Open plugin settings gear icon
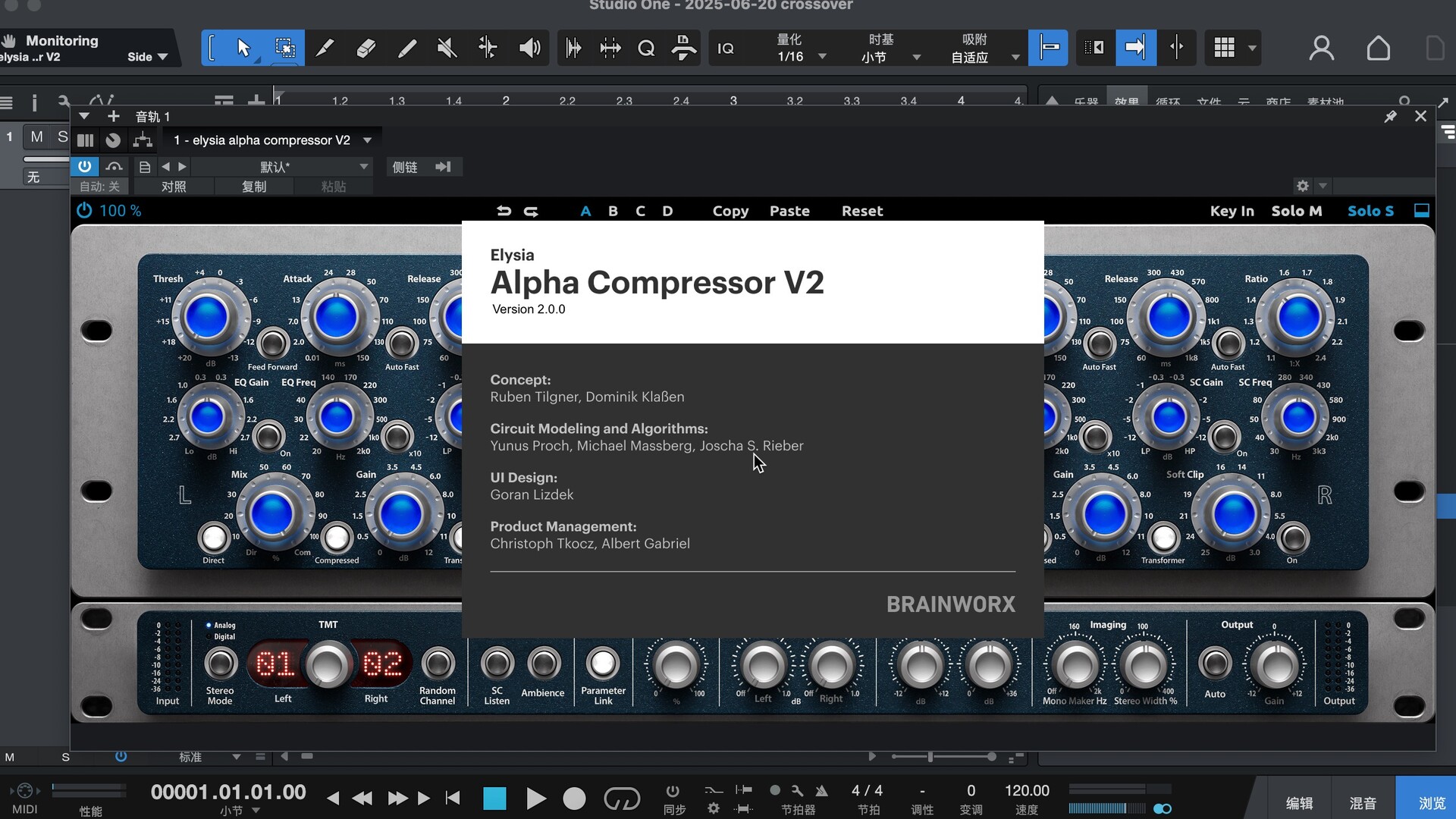This screenshot has width=1456, height=819. coord(1303,186)
